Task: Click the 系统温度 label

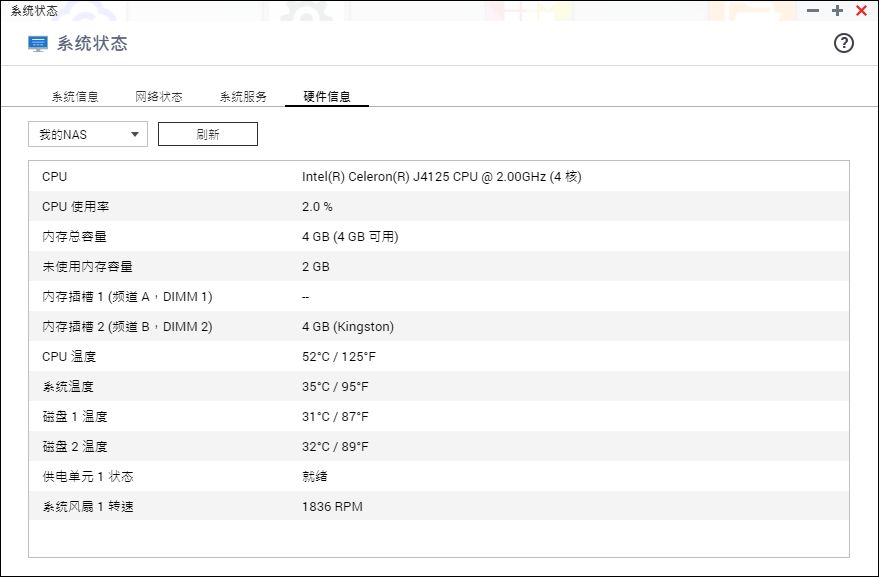Action: click(x=68, y=386)
